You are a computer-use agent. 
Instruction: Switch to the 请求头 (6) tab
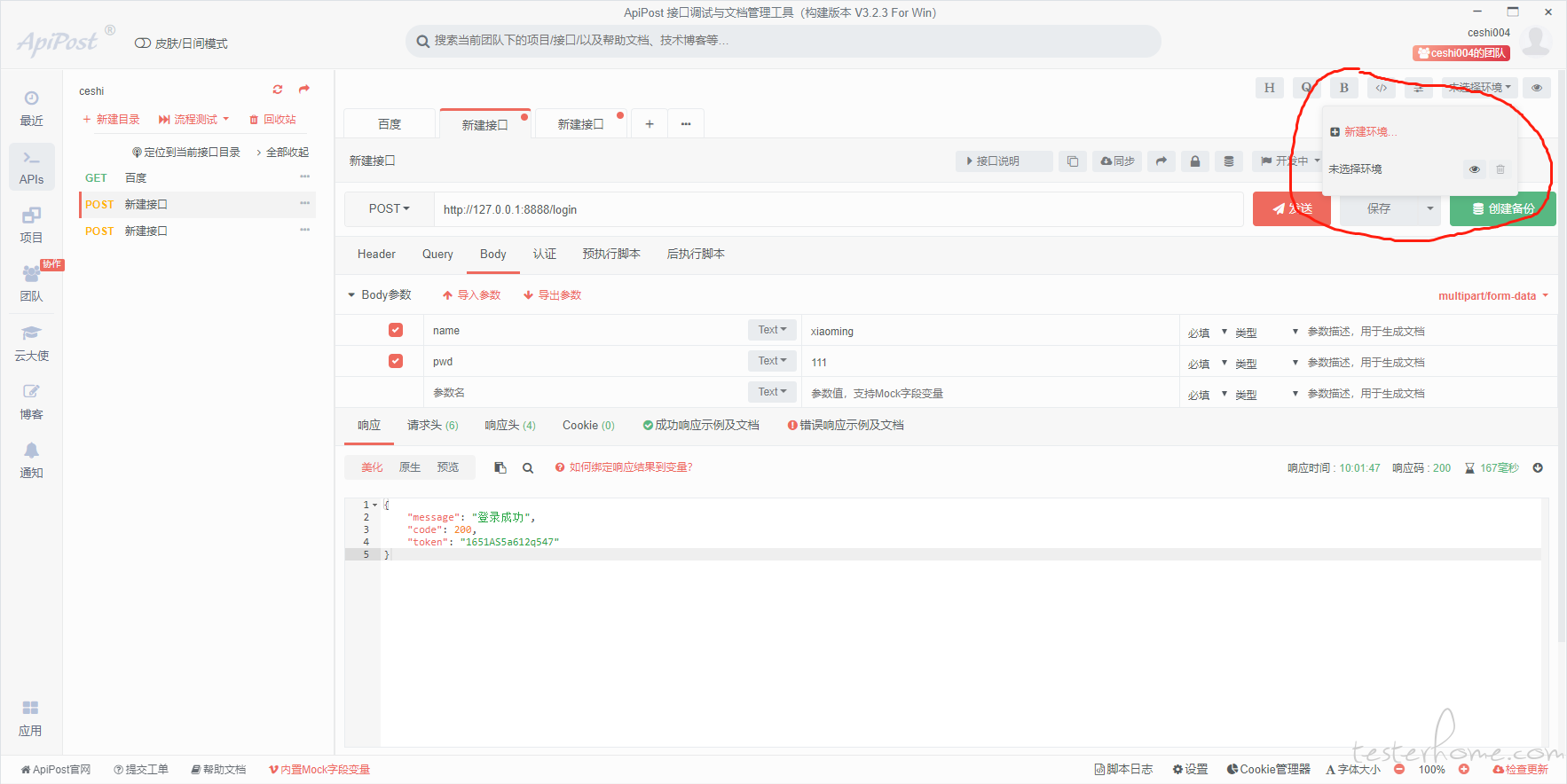[x=432, y=426]
